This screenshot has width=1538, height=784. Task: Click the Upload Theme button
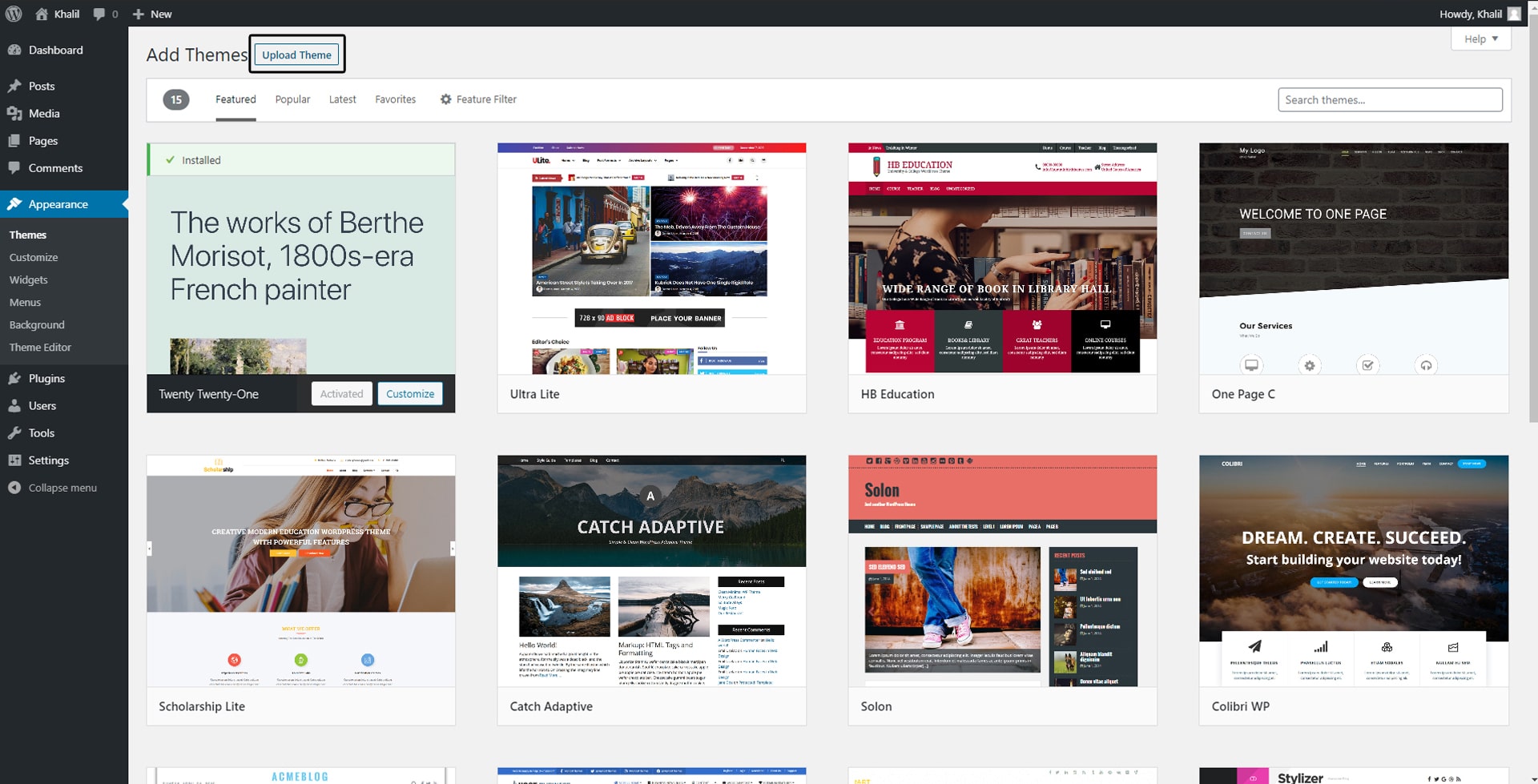(x=296, y=54)
